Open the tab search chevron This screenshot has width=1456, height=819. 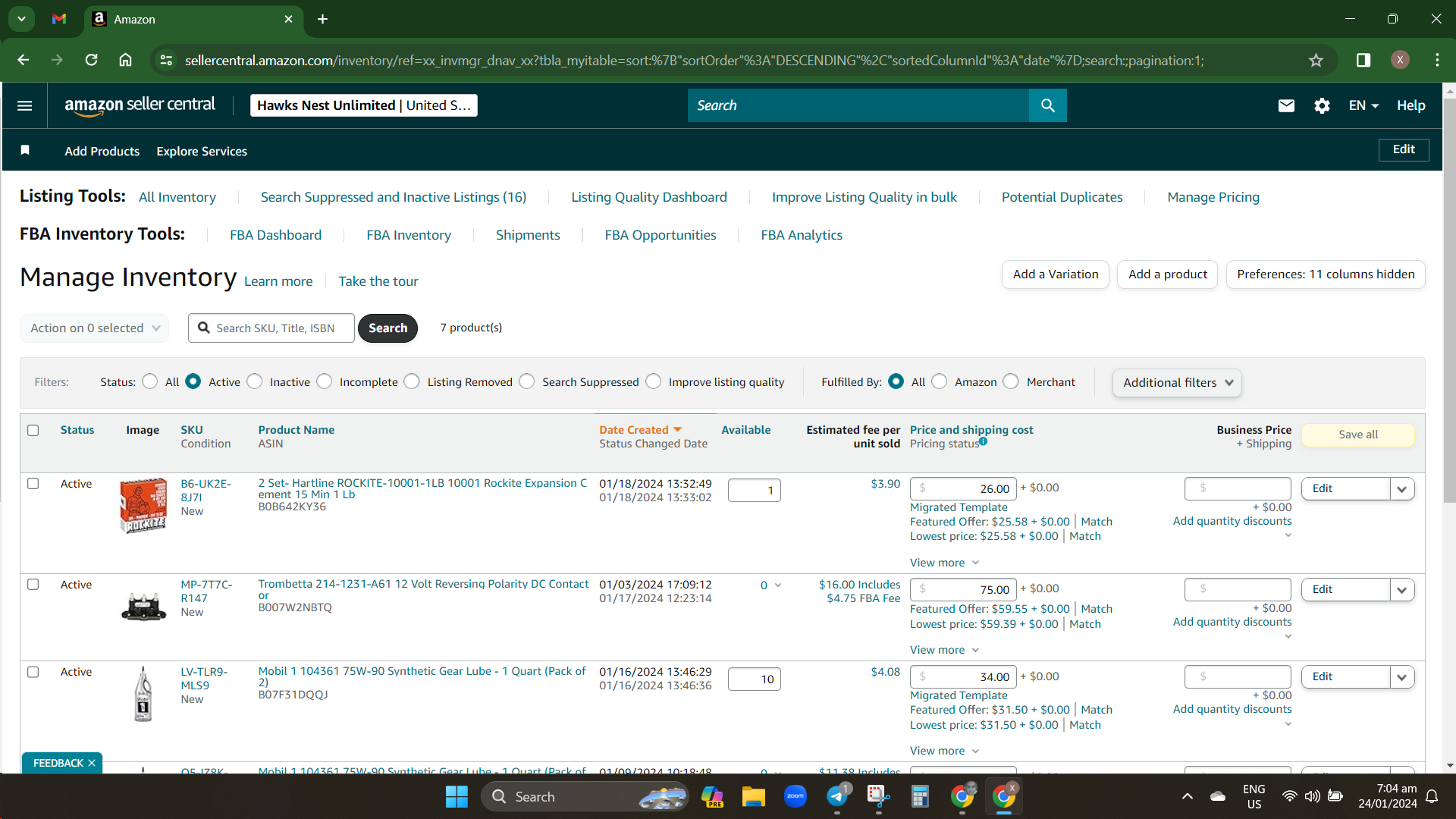point(21,19)
